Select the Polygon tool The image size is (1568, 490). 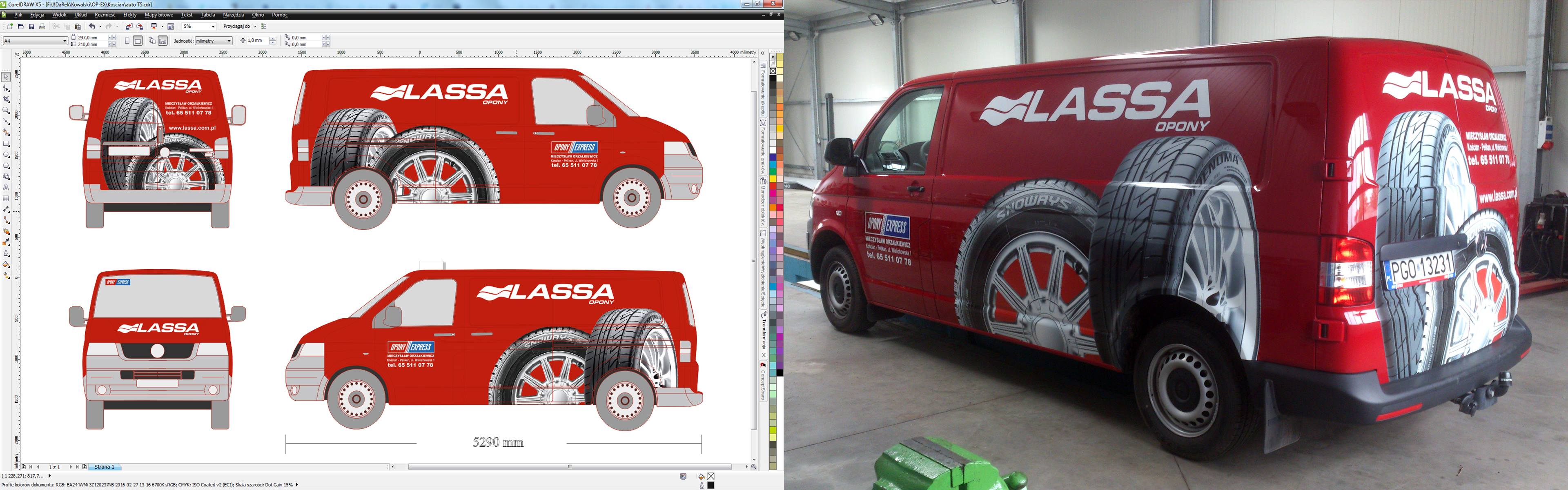click(6, 165)
